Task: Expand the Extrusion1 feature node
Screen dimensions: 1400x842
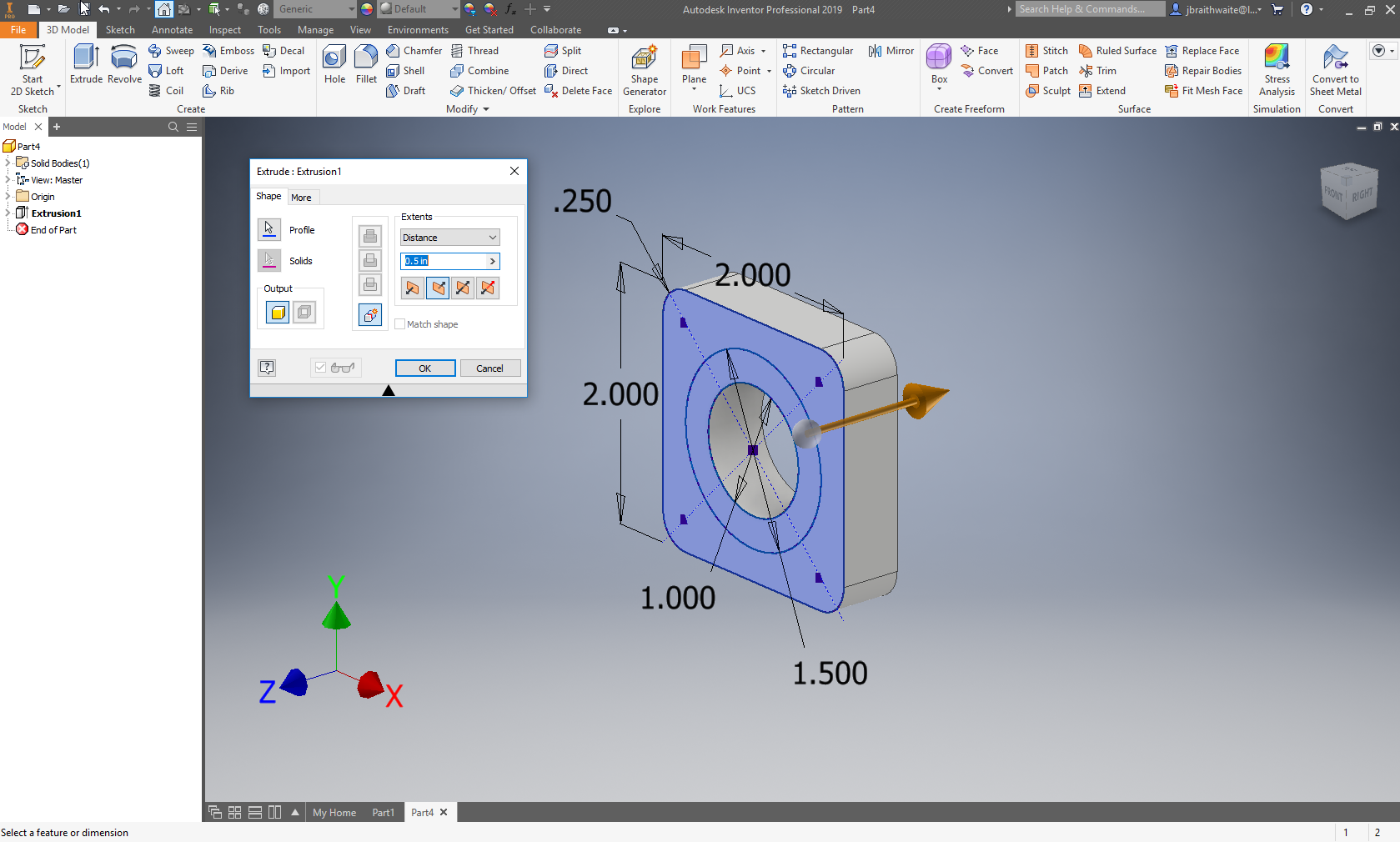Action: click(8, 213)
